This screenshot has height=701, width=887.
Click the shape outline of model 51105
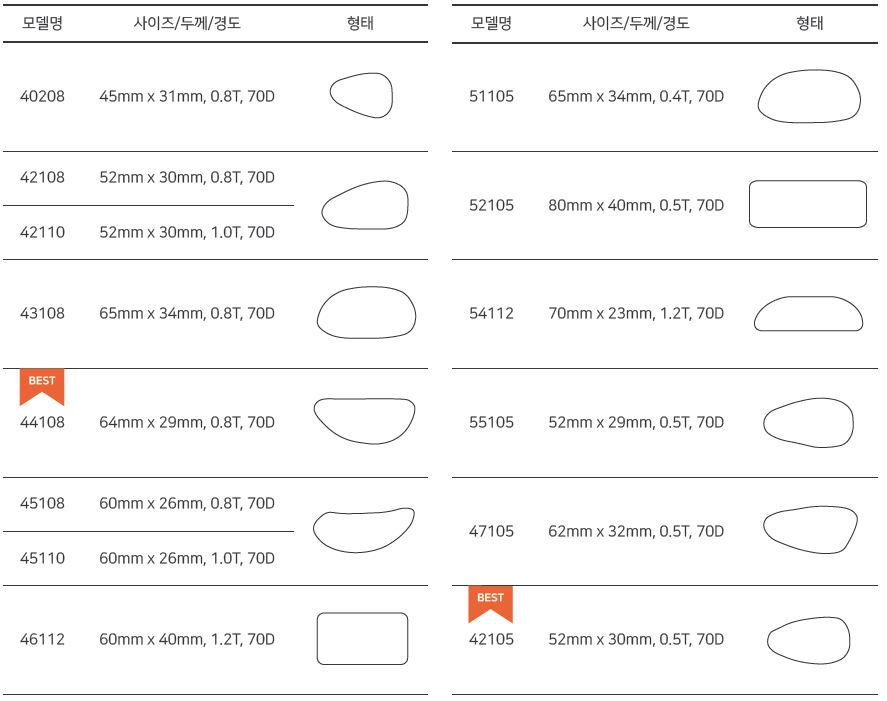[809, 96]
